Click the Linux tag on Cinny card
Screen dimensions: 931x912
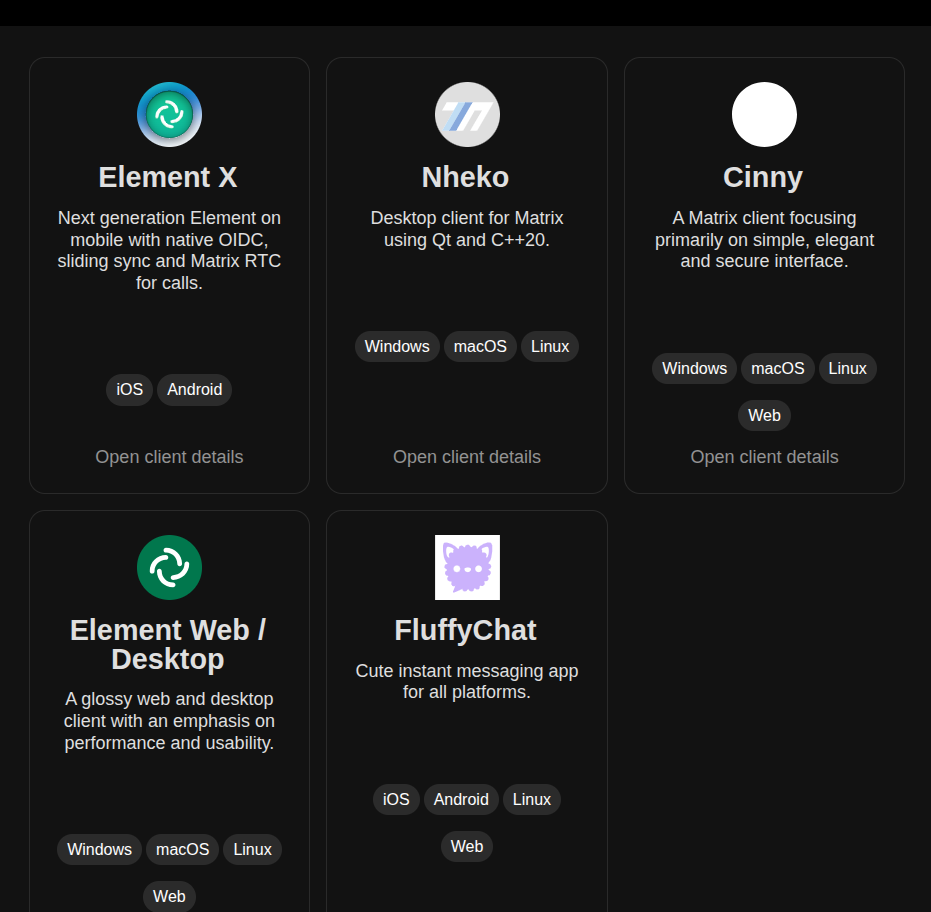pos(848,369)
